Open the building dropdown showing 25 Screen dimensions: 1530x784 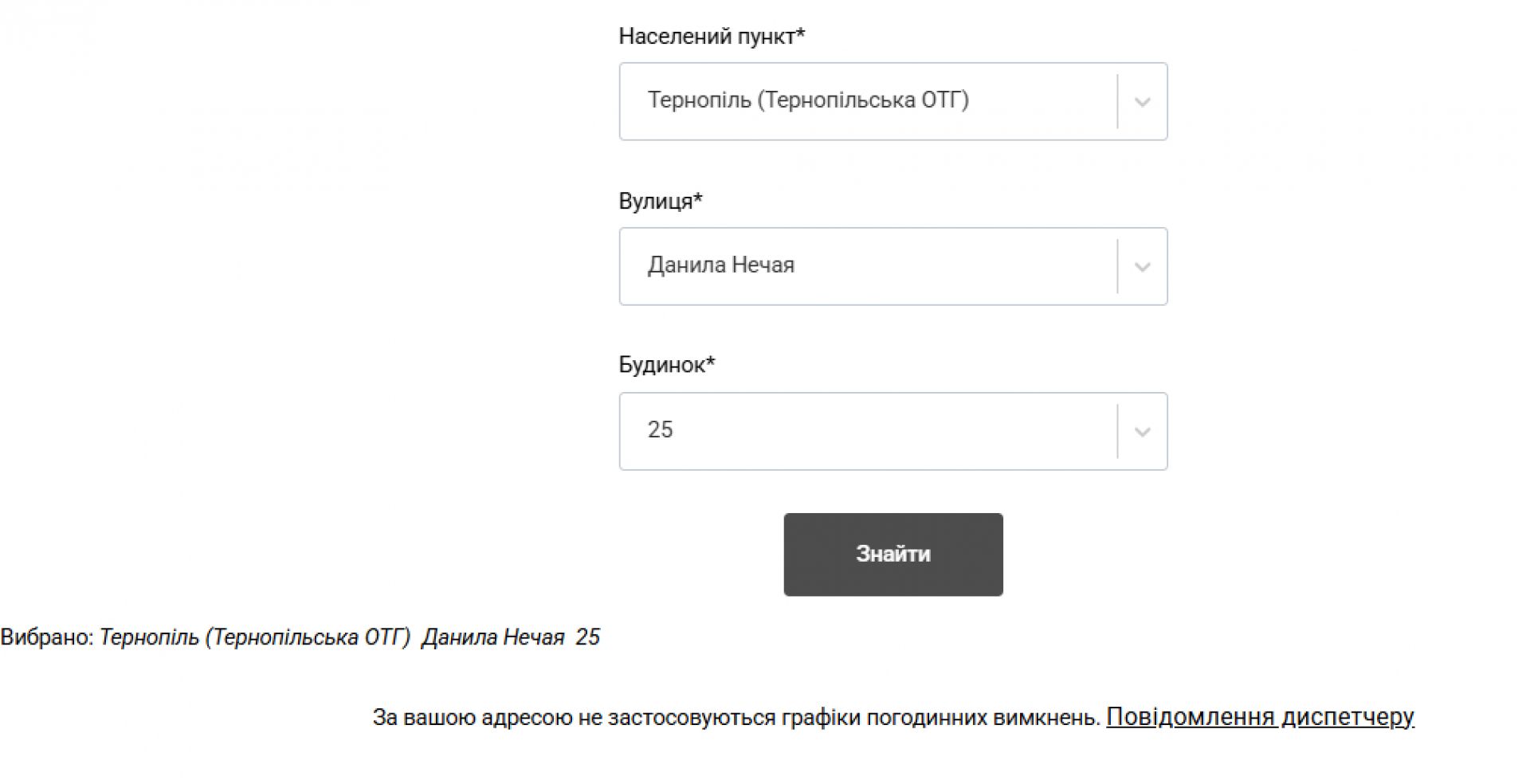click(869, 431)
